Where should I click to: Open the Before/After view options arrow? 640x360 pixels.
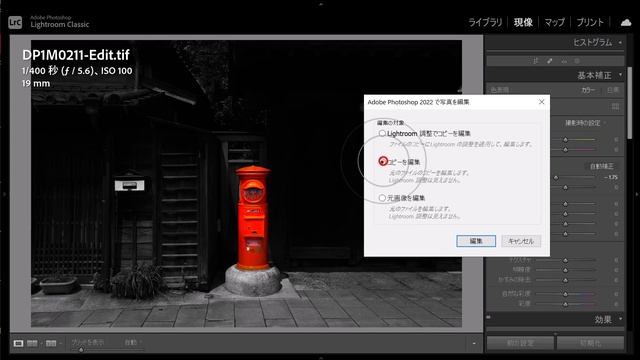click(42, 344)
